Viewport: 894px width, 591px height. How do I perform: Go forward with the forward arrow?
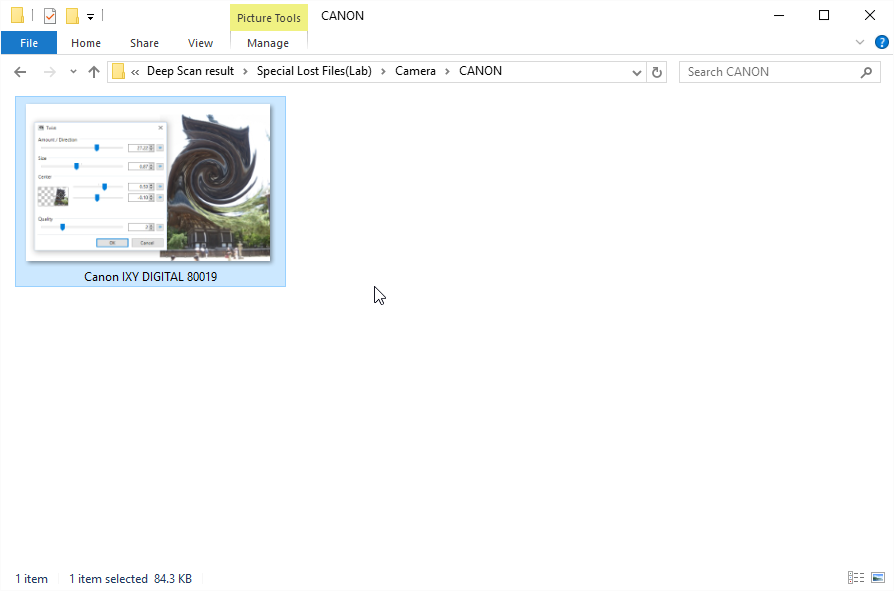[x=50, y=72]
